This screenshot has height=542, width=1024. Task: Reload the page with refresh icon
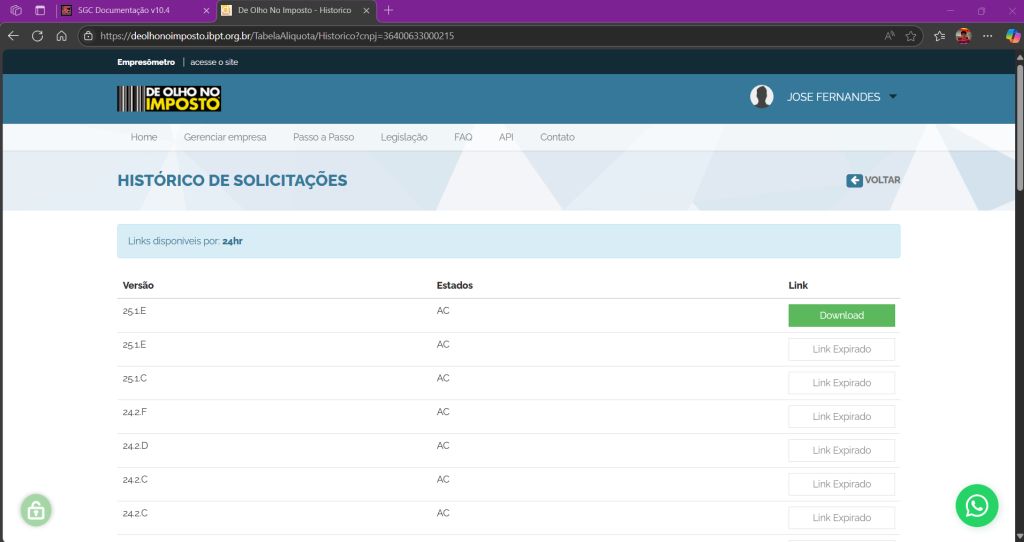coord(37,36)
